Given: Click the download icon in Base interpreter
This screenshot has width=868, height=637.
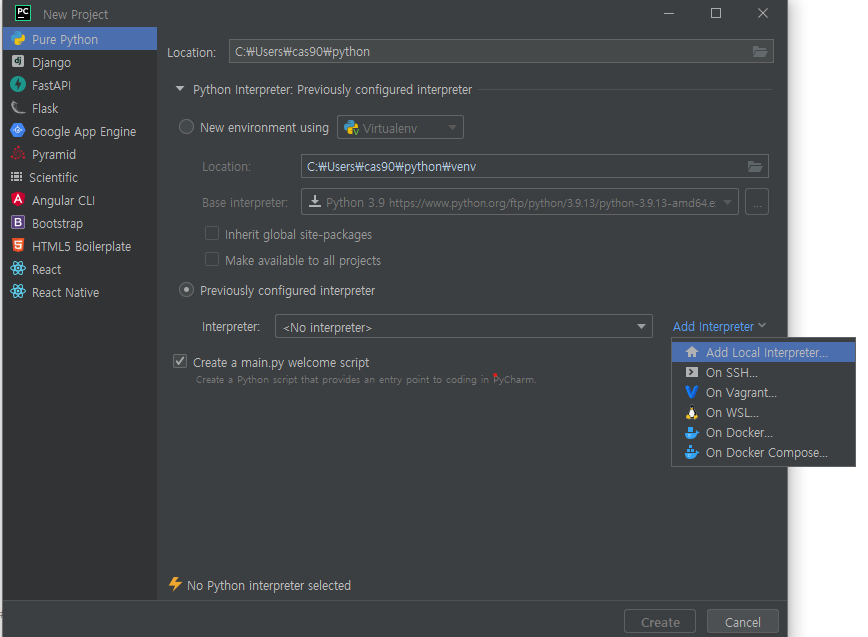Looking at the screenshot, I should [314, 201].
